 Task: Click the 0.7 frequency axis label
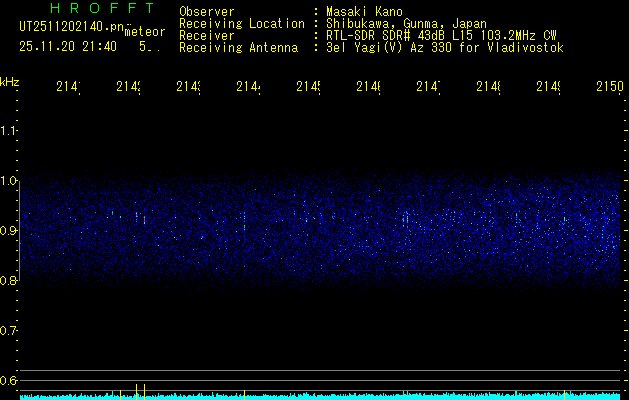(x=9, y=330)
